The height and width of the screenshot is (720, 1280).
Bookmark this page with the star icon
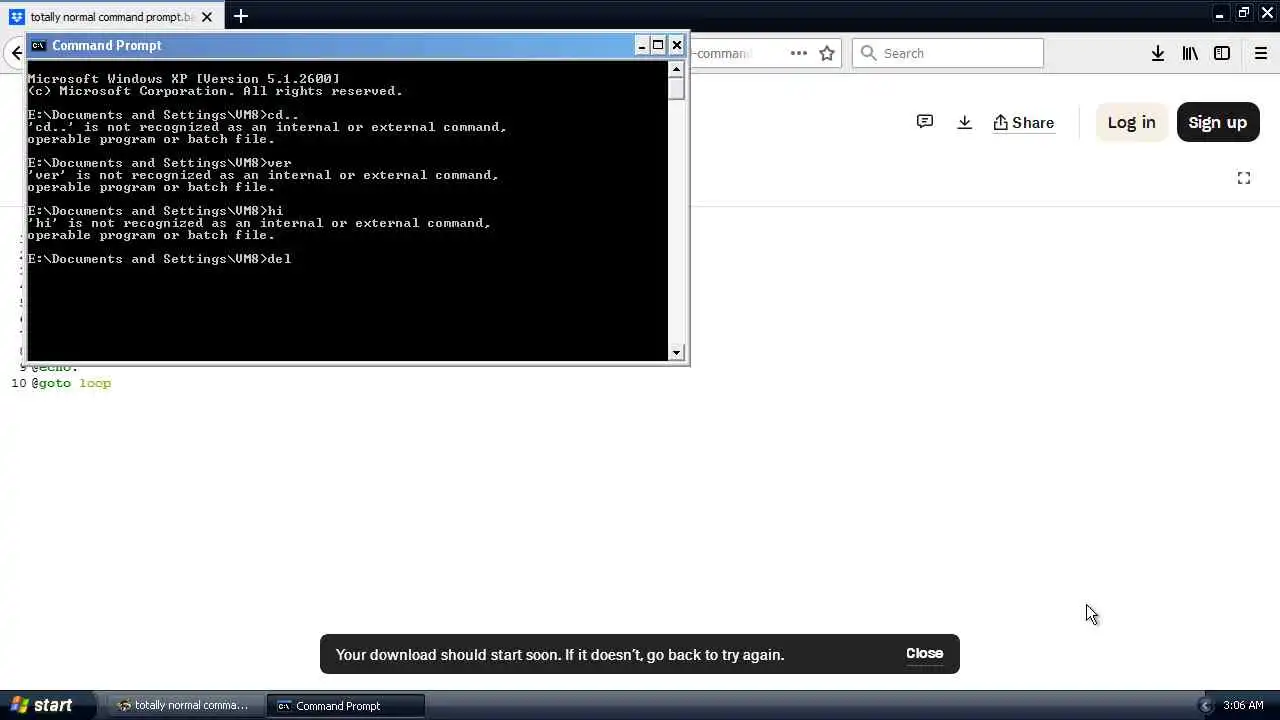(x=827, y=53)
